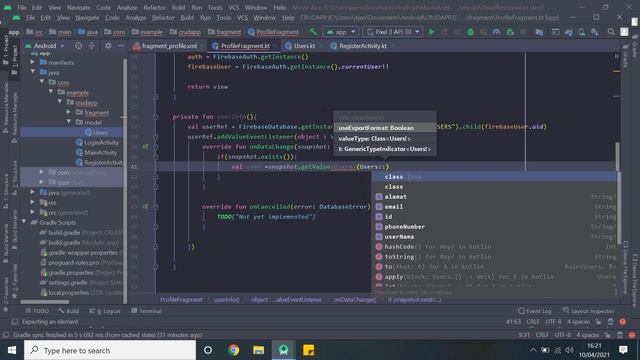
Task: Select settings.gradle in project tree
Action: pyautogui.click(x=67, y=282)
